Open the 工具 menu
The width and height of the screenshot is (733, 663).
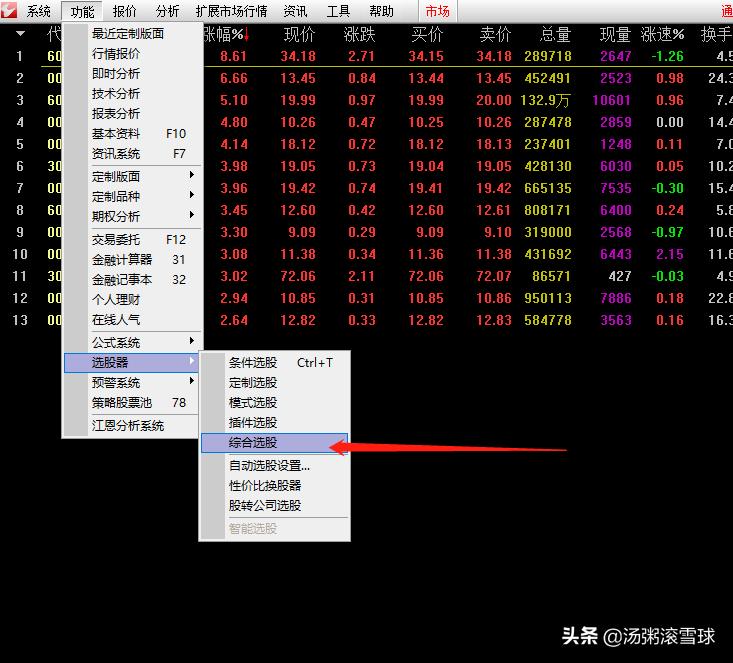coord(338,11)
